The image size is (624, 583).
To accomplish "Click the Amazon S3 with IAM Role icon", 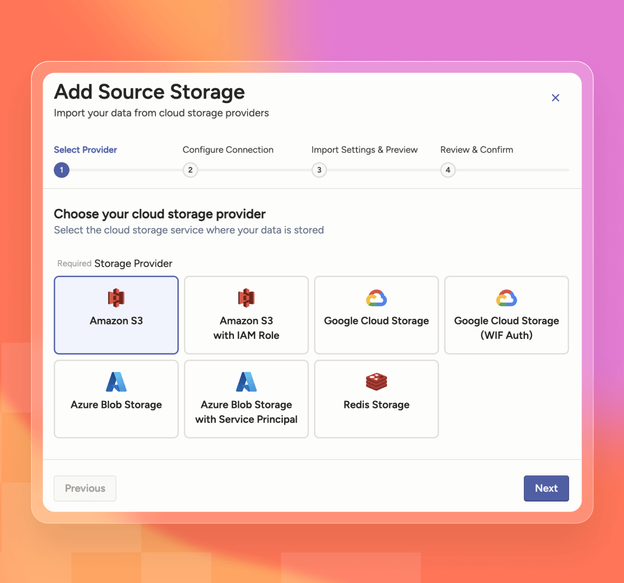I will 246,298.
